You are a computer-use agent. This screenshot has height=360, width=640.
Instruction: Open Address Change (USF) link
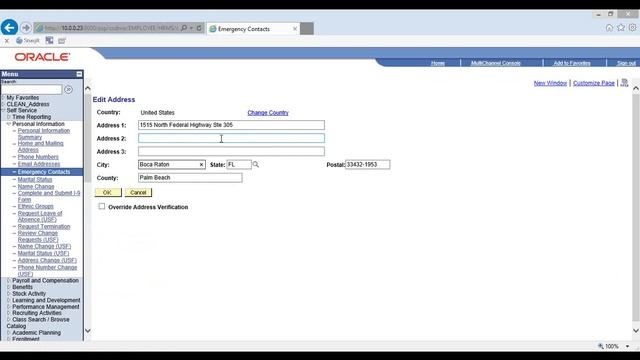coord(47,260)
